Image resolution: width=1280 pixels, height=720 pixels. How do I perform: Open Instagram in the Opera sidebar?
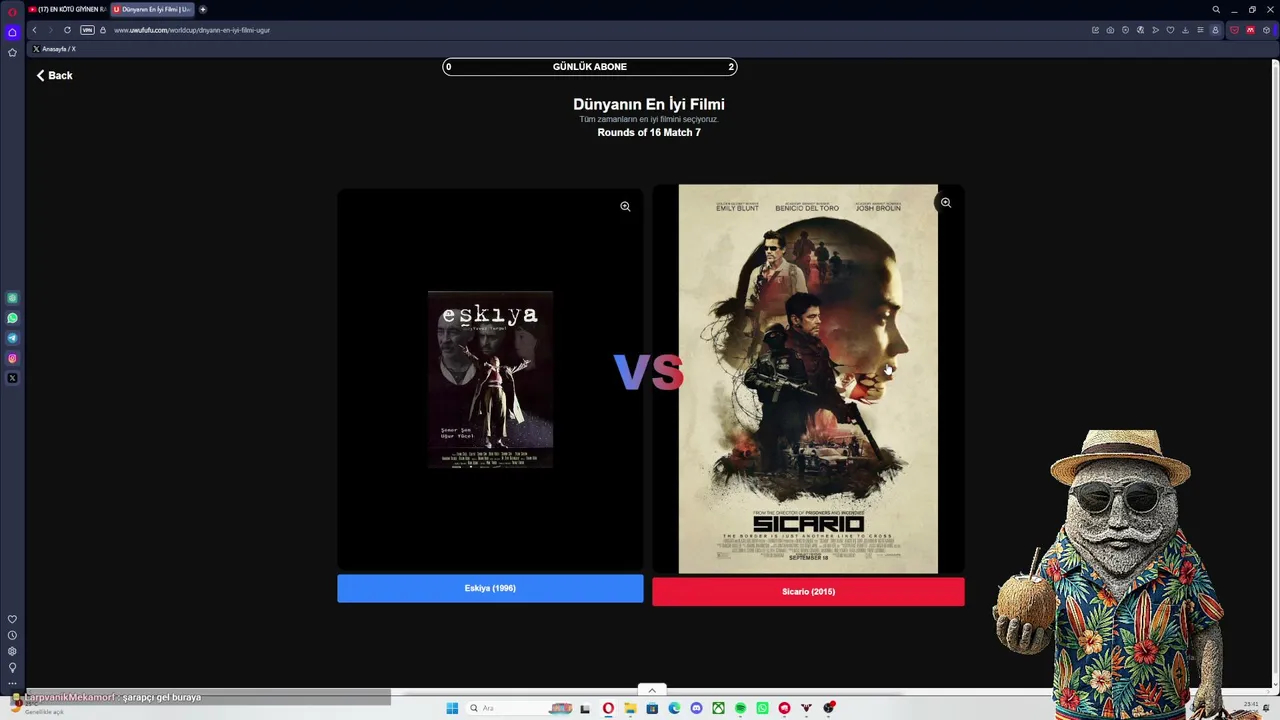(x=12, y=358)
